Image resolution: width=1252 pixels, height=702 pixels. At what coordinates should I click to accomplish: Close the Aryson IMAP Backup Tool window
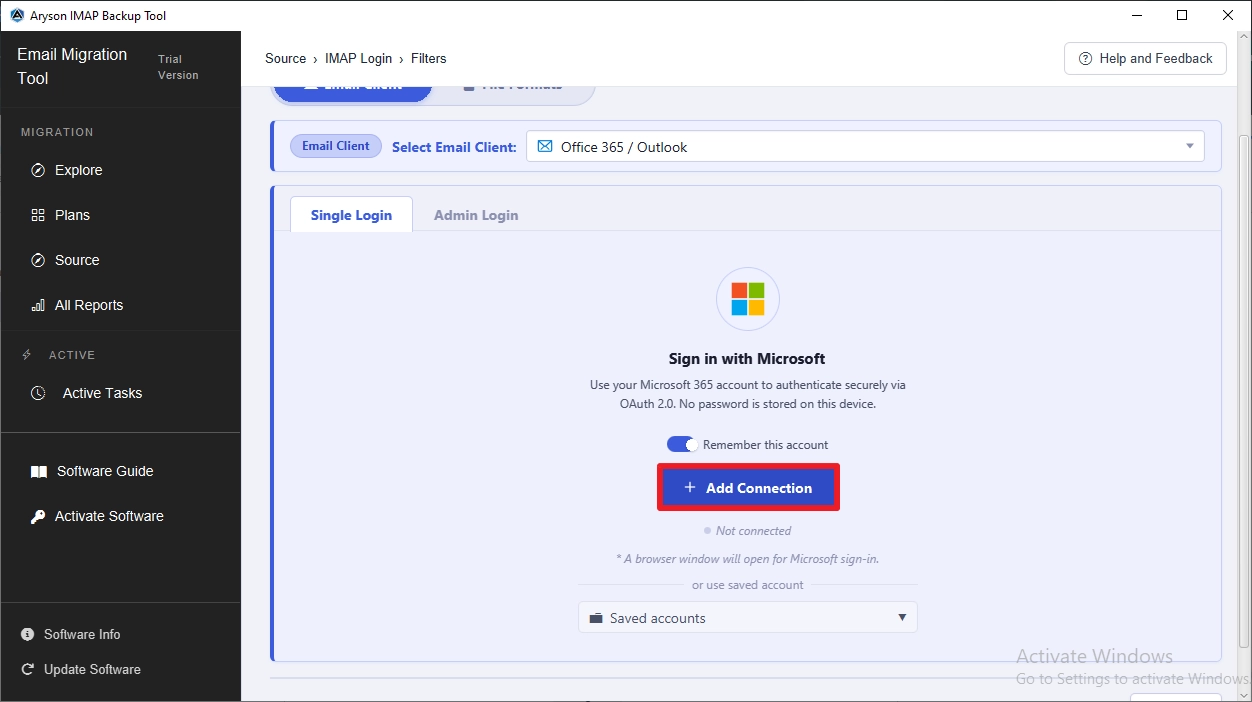pos(1228,15)
